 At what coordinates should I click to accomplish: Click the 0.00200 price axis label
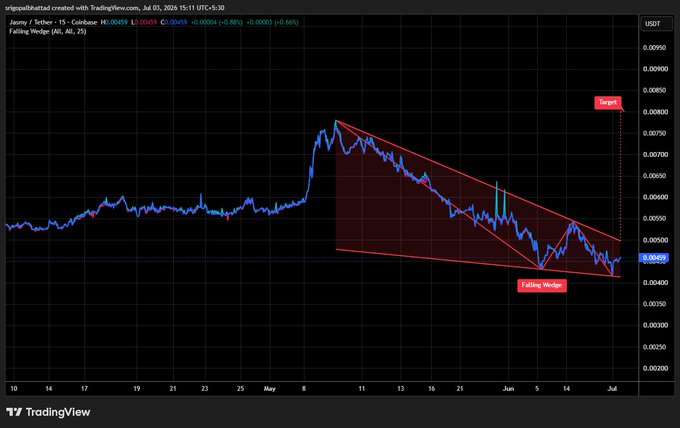coord(654,368)
